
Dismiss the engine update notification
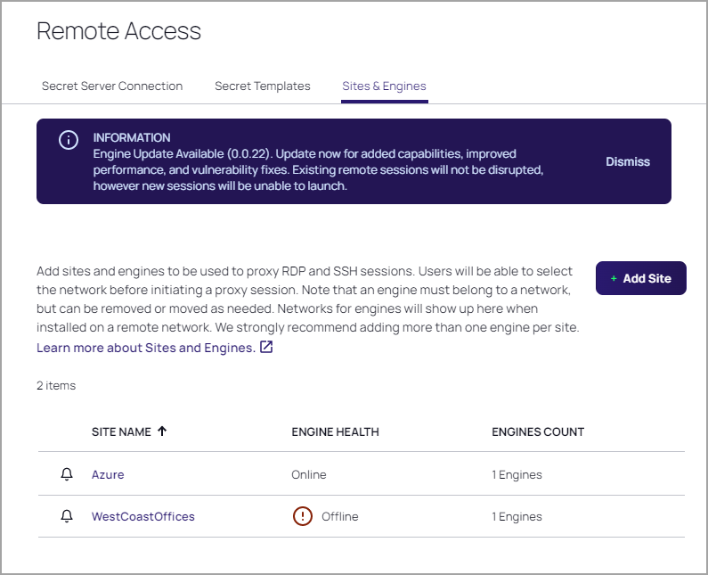[x=627, y=162]
